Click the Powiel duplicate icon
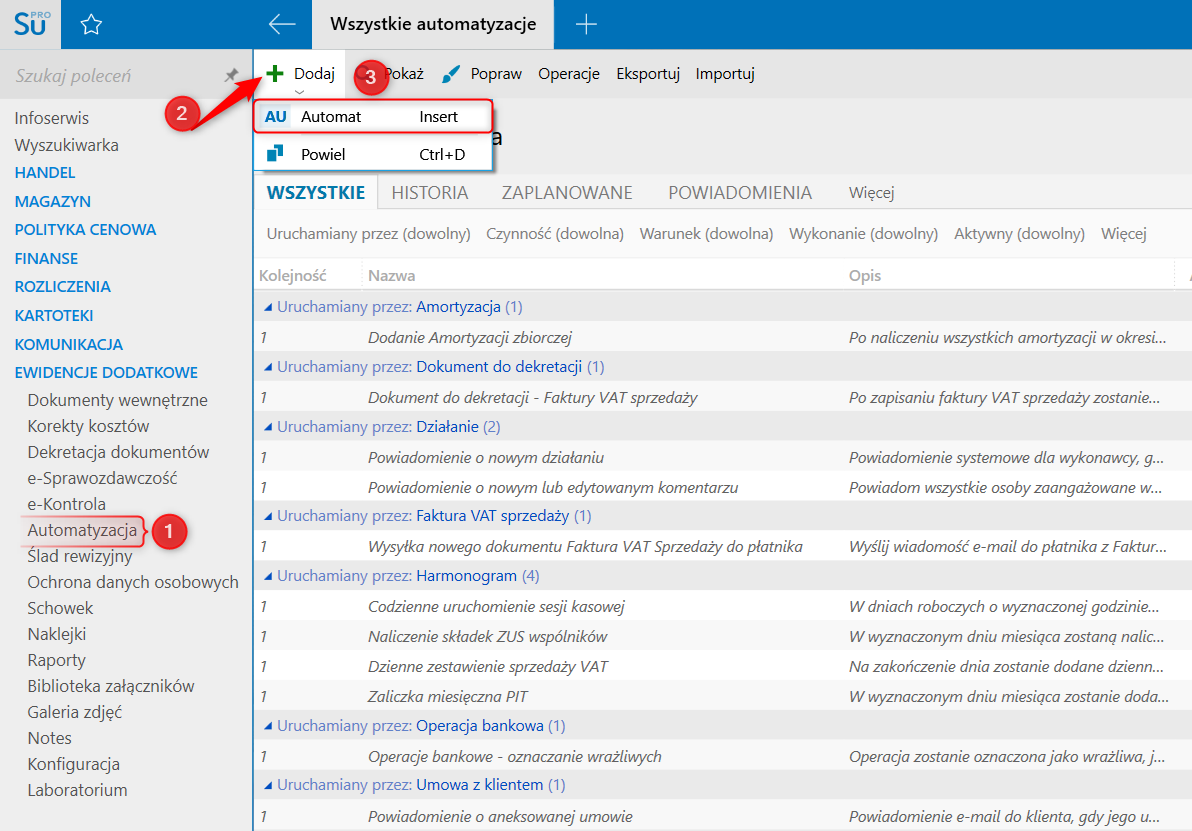Screen dimensions: 1192x831 coord(275,154)
